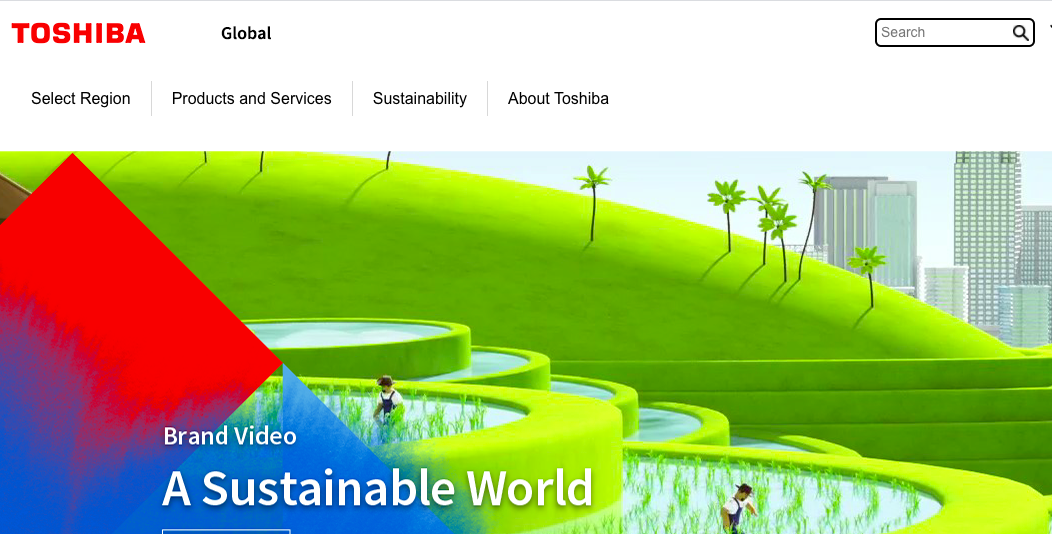Screen dimensions: 1052x534
Task: Expand the Select Region menu
Action: [80, 98]
